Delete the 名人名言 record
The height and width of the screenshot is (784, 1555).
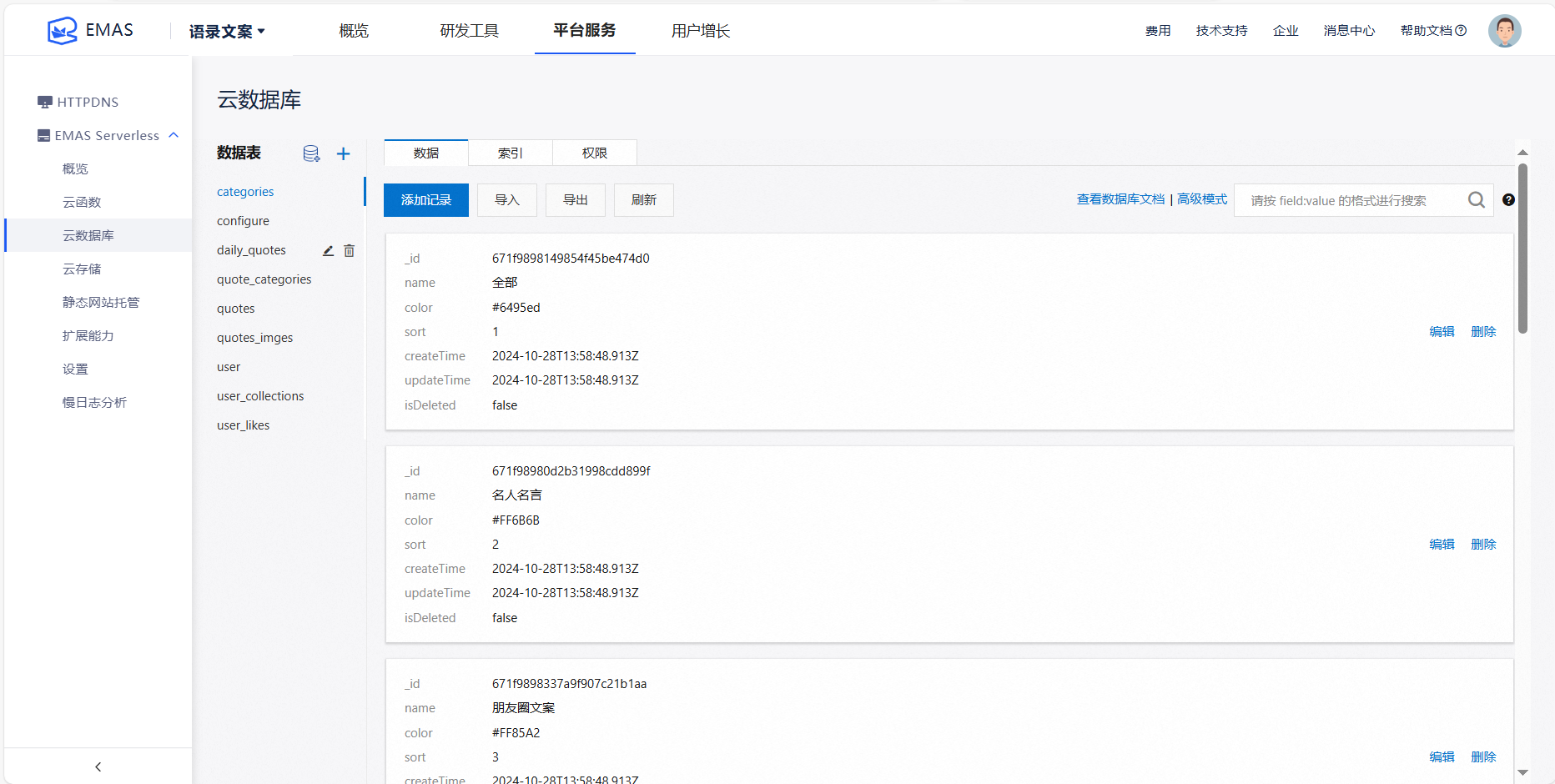click(1483, 544)
